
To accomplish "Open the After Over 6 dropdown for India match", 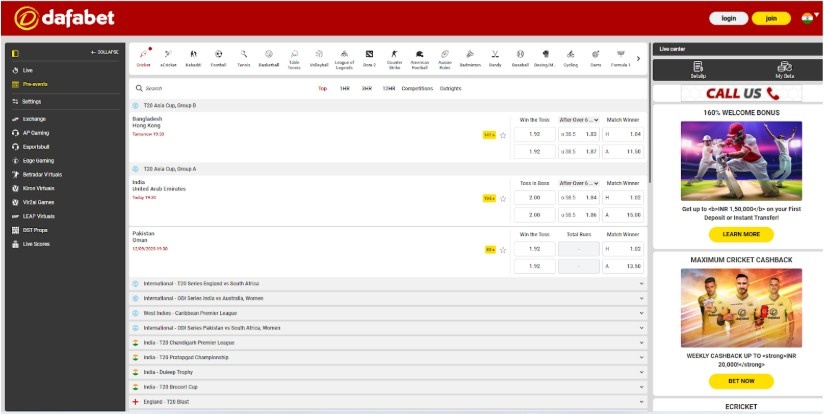I will pos(579,183).
